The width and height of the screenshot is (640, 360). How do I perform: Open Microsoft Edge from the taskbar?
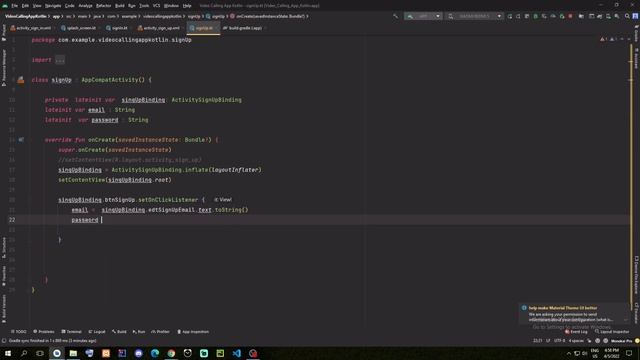pyautogui.click(x=155, y=353)
